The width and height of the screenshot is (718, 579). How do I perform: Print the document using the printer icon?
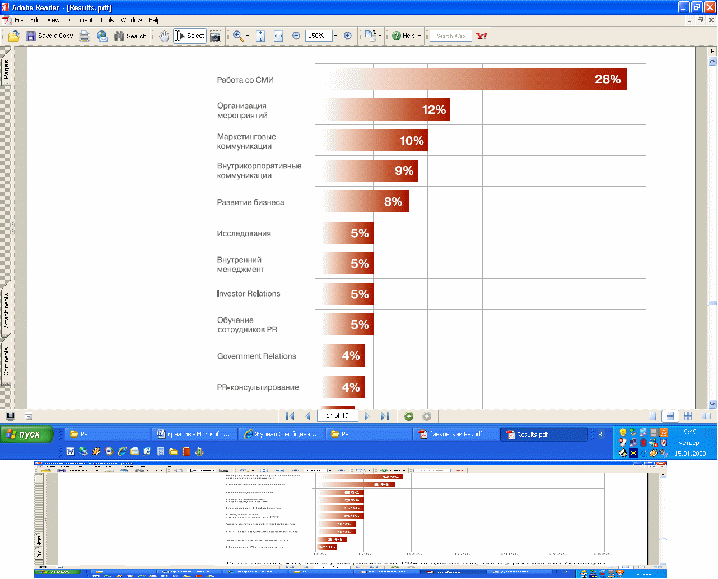tap(84, 36)
